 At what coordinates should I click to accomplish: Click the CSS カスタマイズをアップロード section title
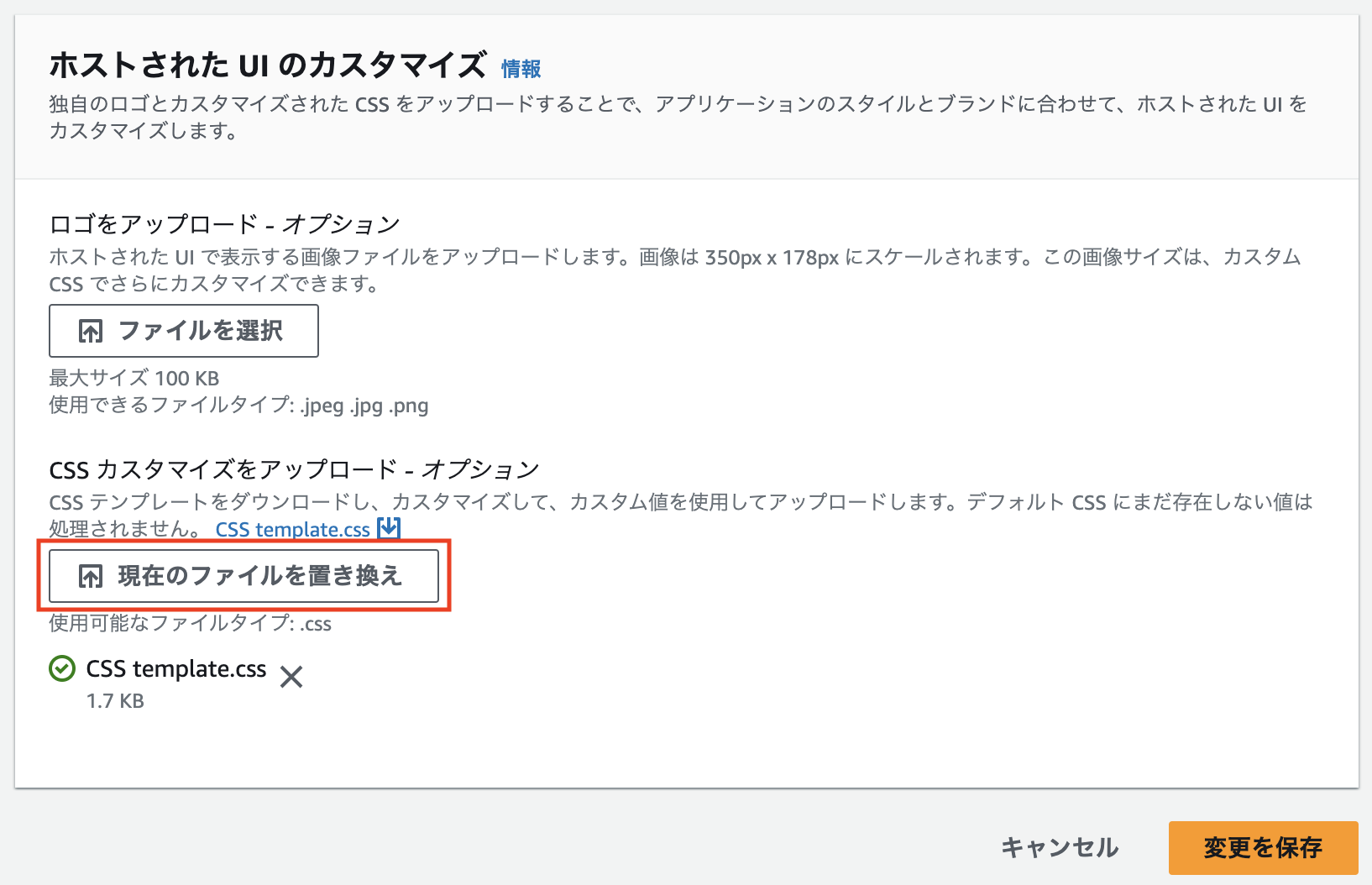coord(293,469)
